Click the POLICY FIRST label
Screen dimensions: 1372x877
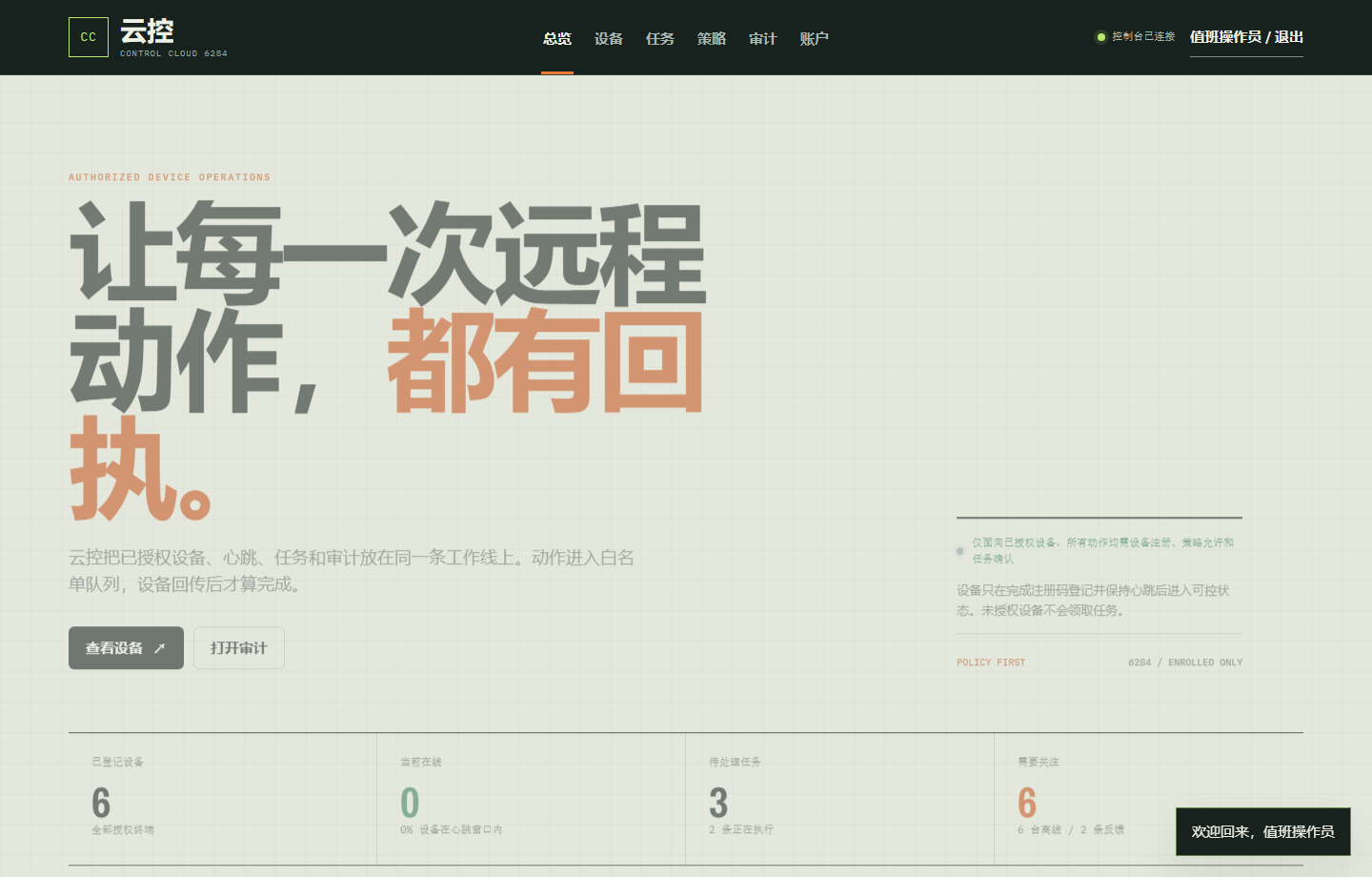point(991,663)
